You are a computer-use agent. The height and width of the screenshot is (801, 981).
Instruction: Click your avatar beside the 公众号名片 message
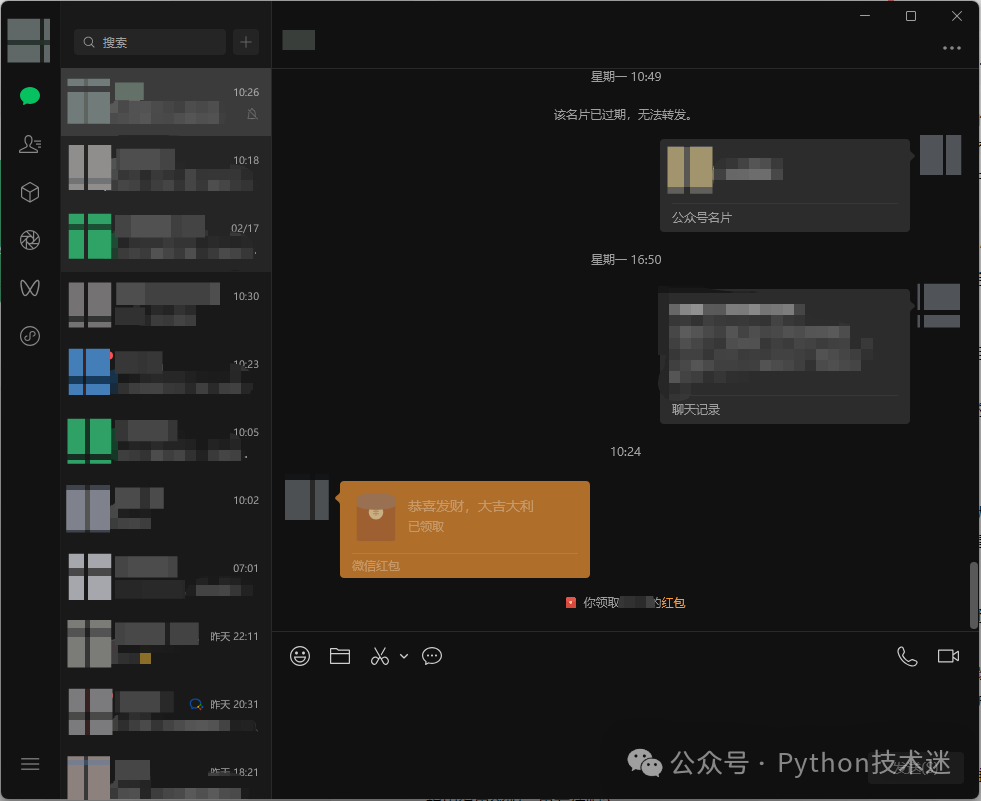click(940, 155)
